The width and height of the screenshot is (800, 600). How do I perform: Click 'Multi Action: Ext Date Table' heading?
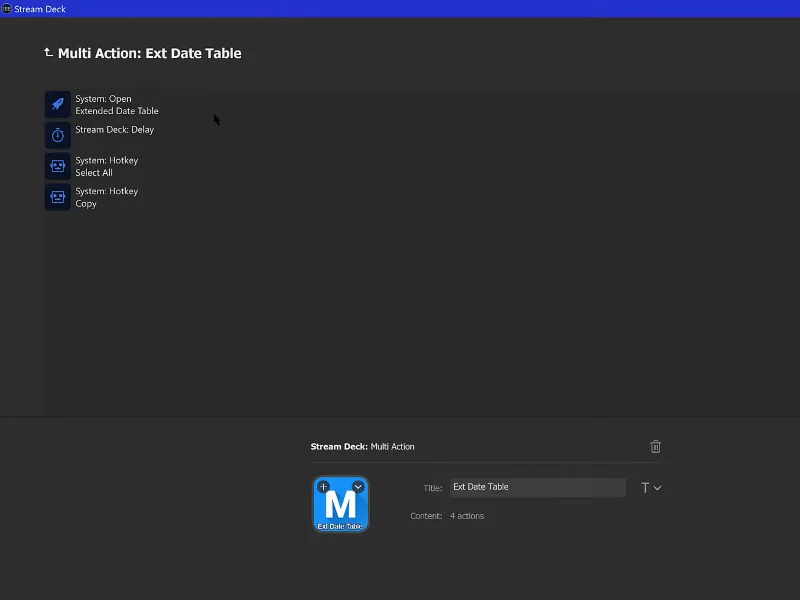tap(149, 53)
